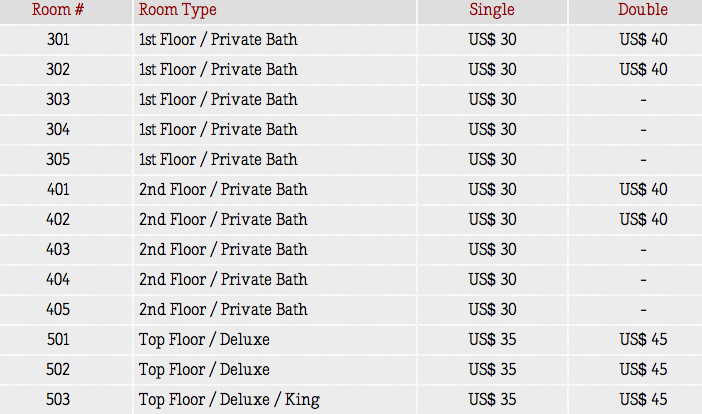Click the Single price for room 304
The width and height of the screenshot is (702, 414).
pos(492,129)
